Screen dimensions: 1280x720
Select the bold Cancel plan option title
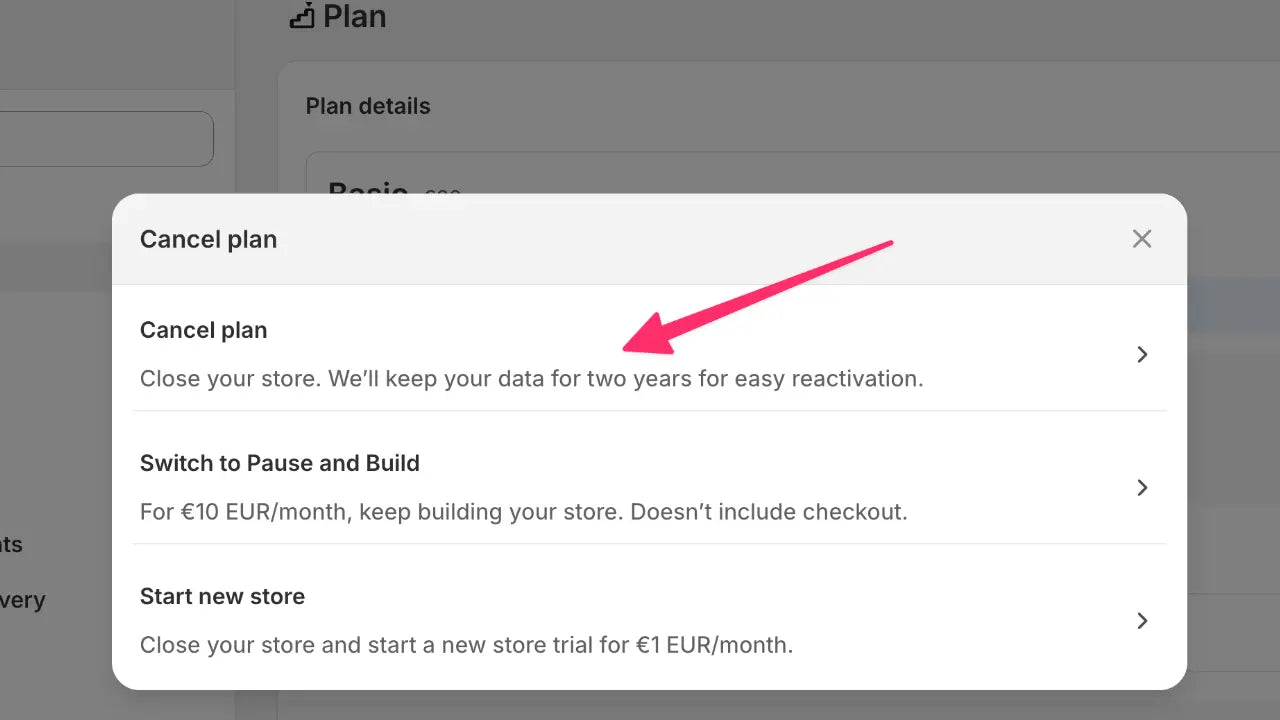pyautogui.click(x=204, y=330)
